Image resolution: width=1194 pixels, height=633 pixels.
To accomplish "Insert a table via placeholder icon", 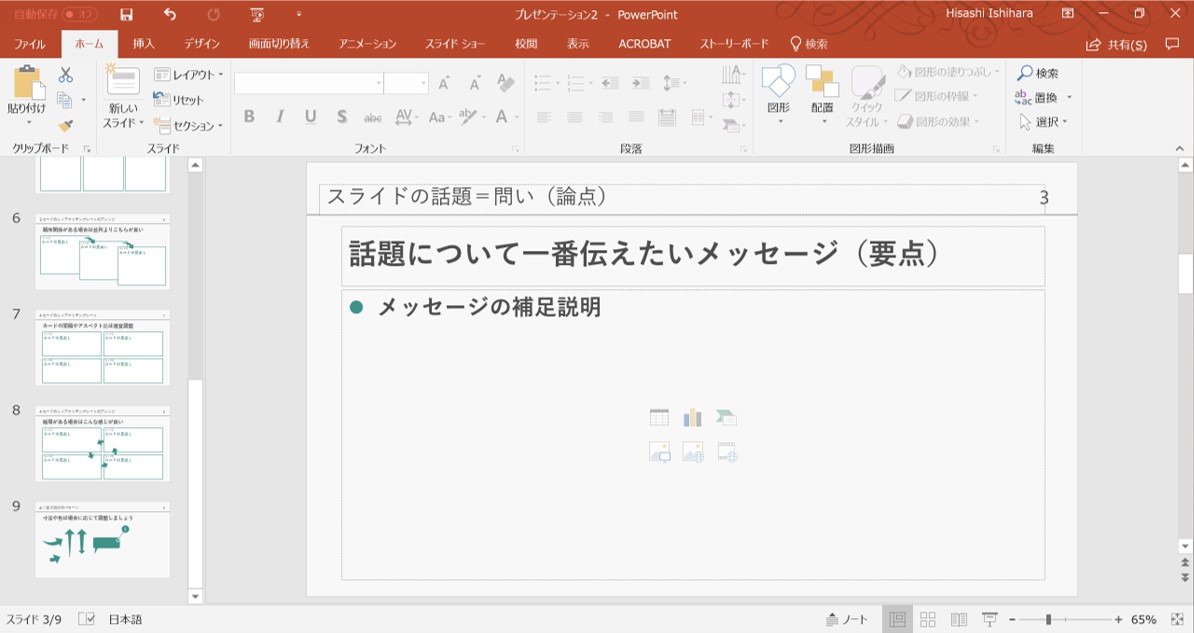I will (659, 418).
